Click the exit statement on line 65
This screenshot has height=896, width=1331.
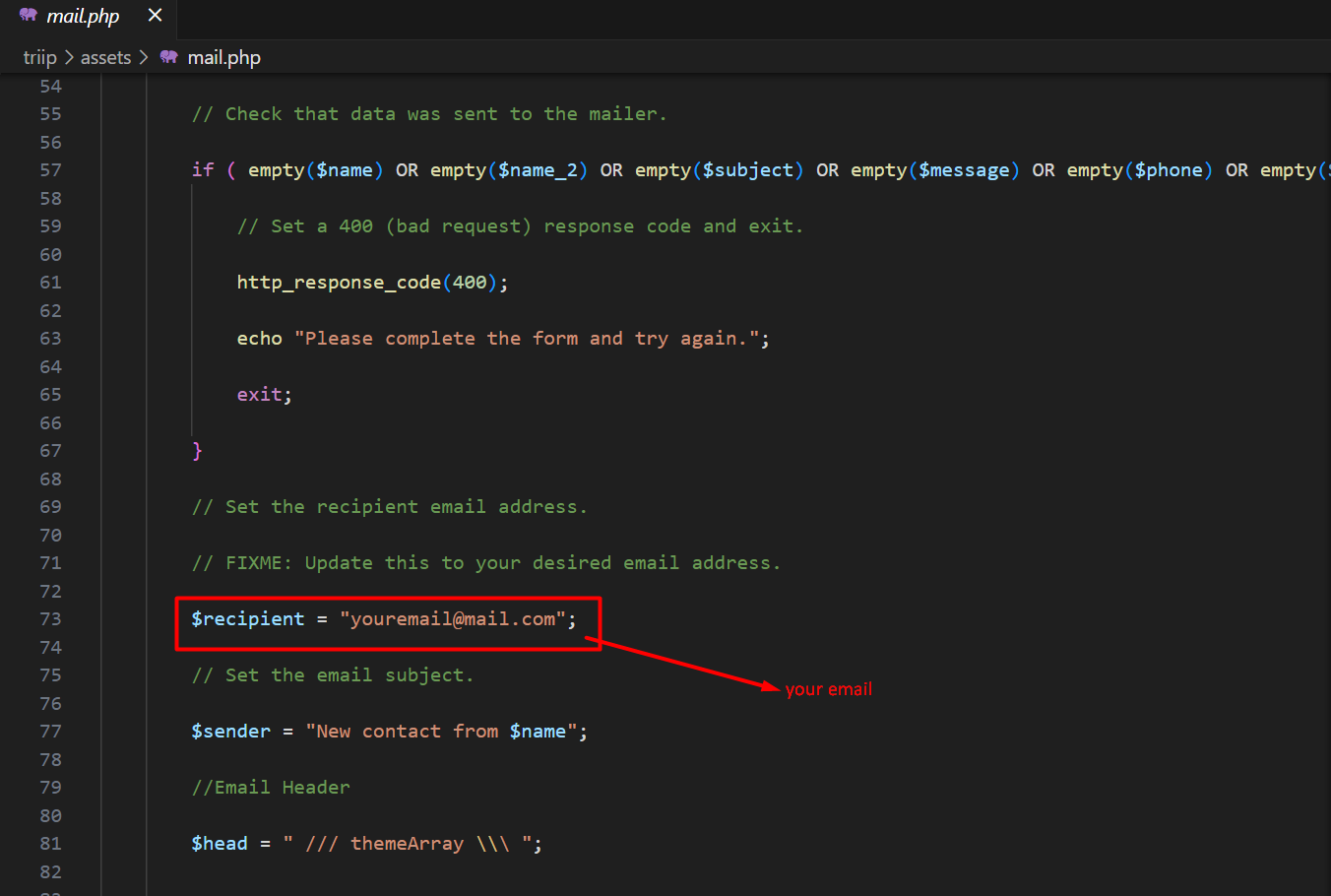260,395
